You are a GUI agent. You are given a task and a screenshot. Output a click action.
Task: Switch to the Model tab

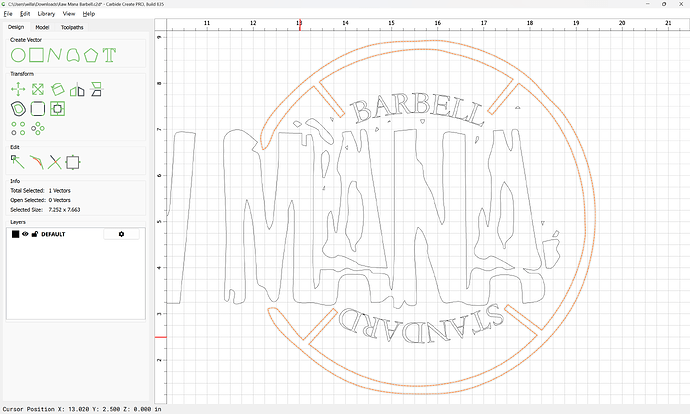[43, 27]
